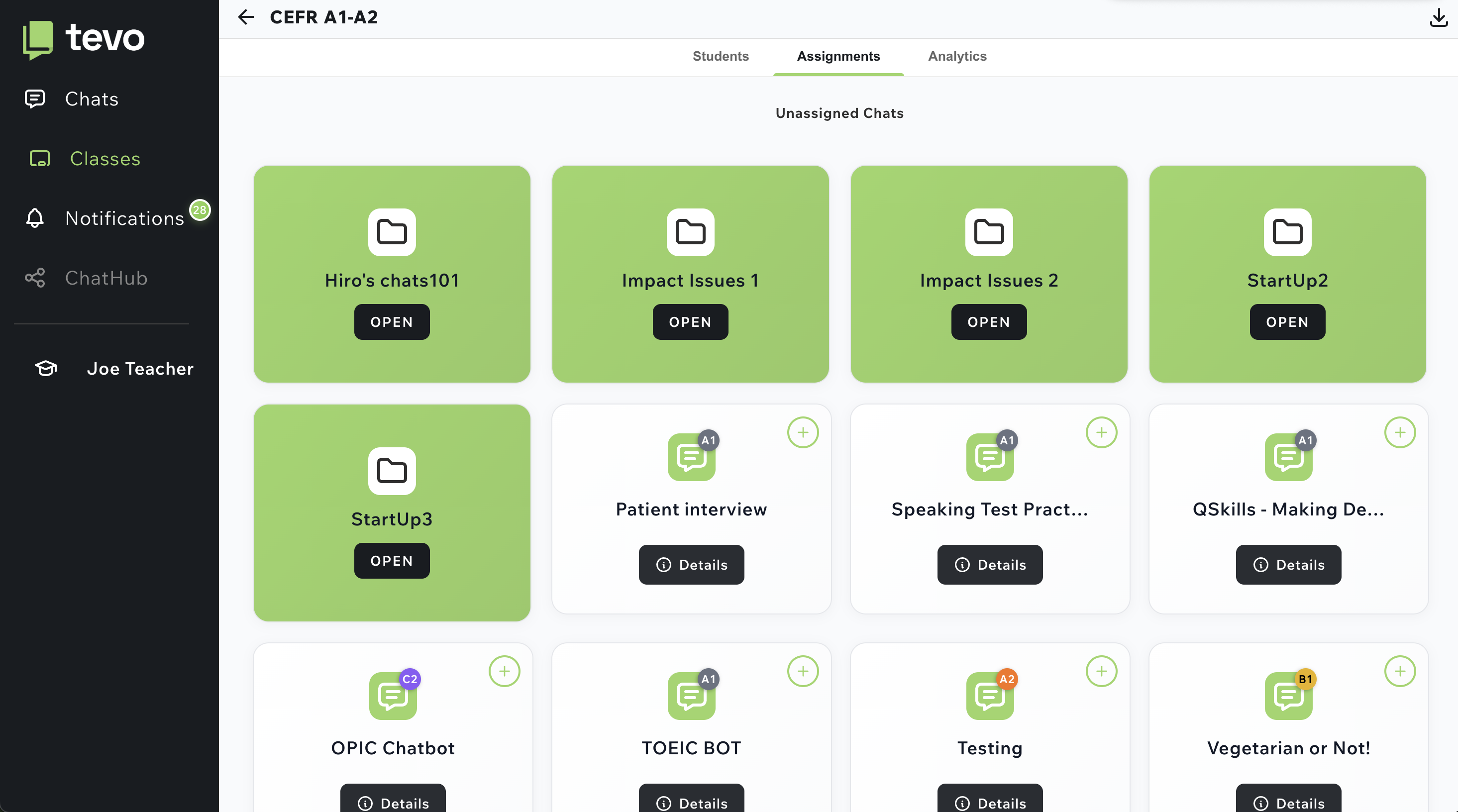The width and height of the screenshot is (1458, 812).
Task: Switch to the Analytics tab
Action: point(957,56)
